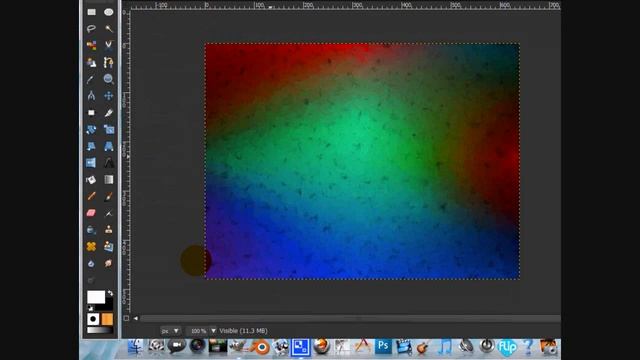Open Finder from the Dock
Viewport: 640px width, 360px height.
[x=136, y=347]
